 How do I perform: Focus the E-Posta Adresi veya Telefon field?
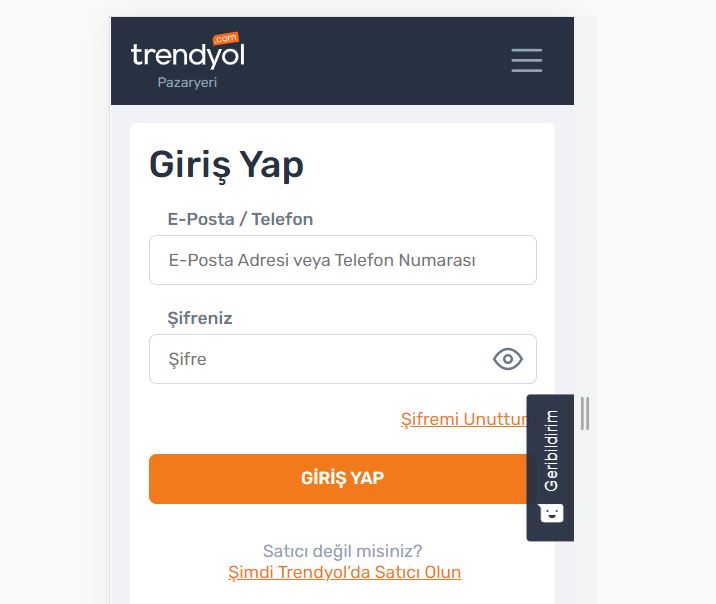343,260
